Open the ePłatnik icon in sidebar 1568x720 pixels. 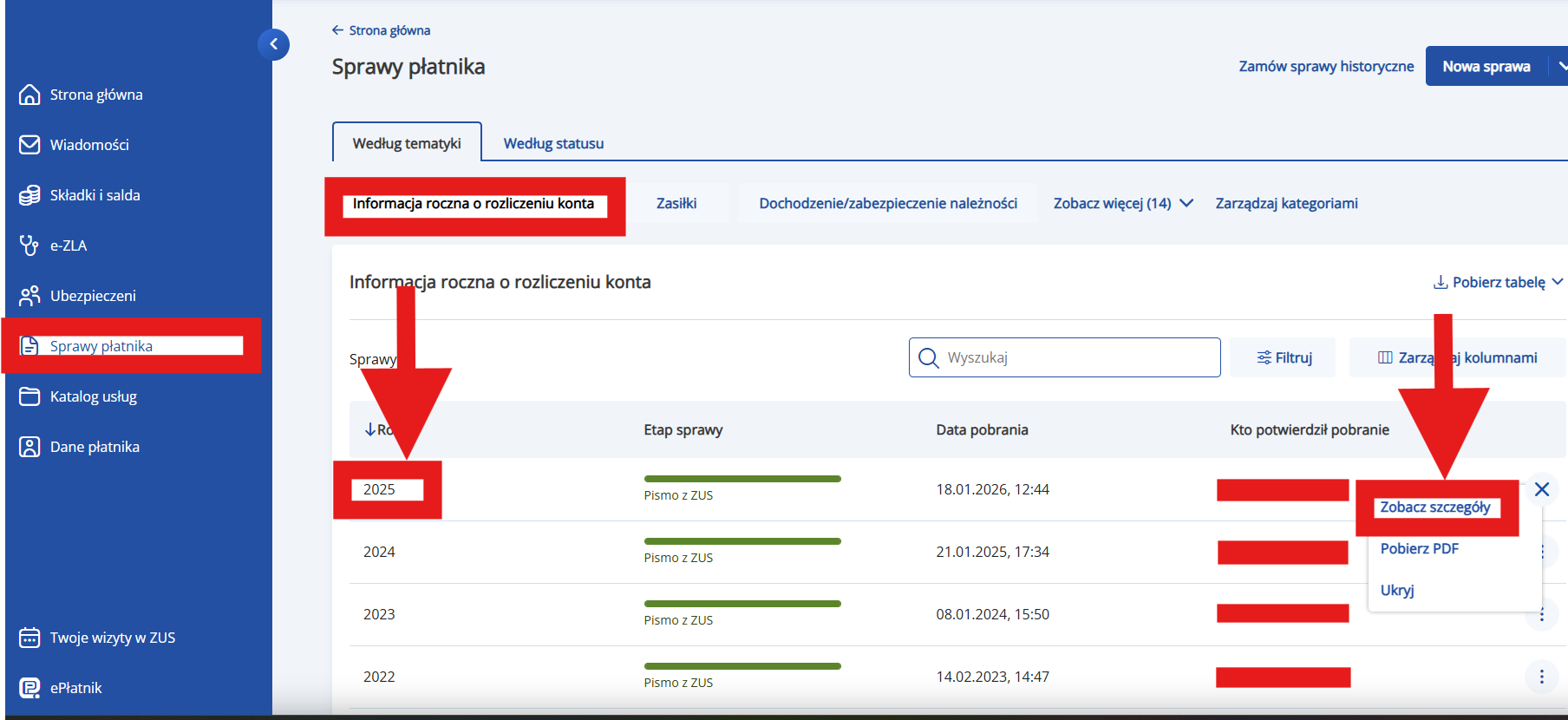coord(29,688)
